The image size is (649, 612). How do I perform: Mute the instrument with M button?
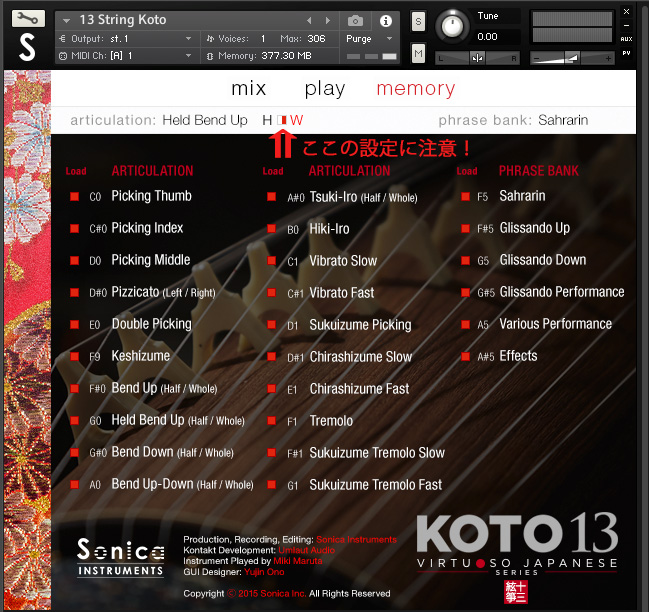pyautogui.click(x=418, y=53)
